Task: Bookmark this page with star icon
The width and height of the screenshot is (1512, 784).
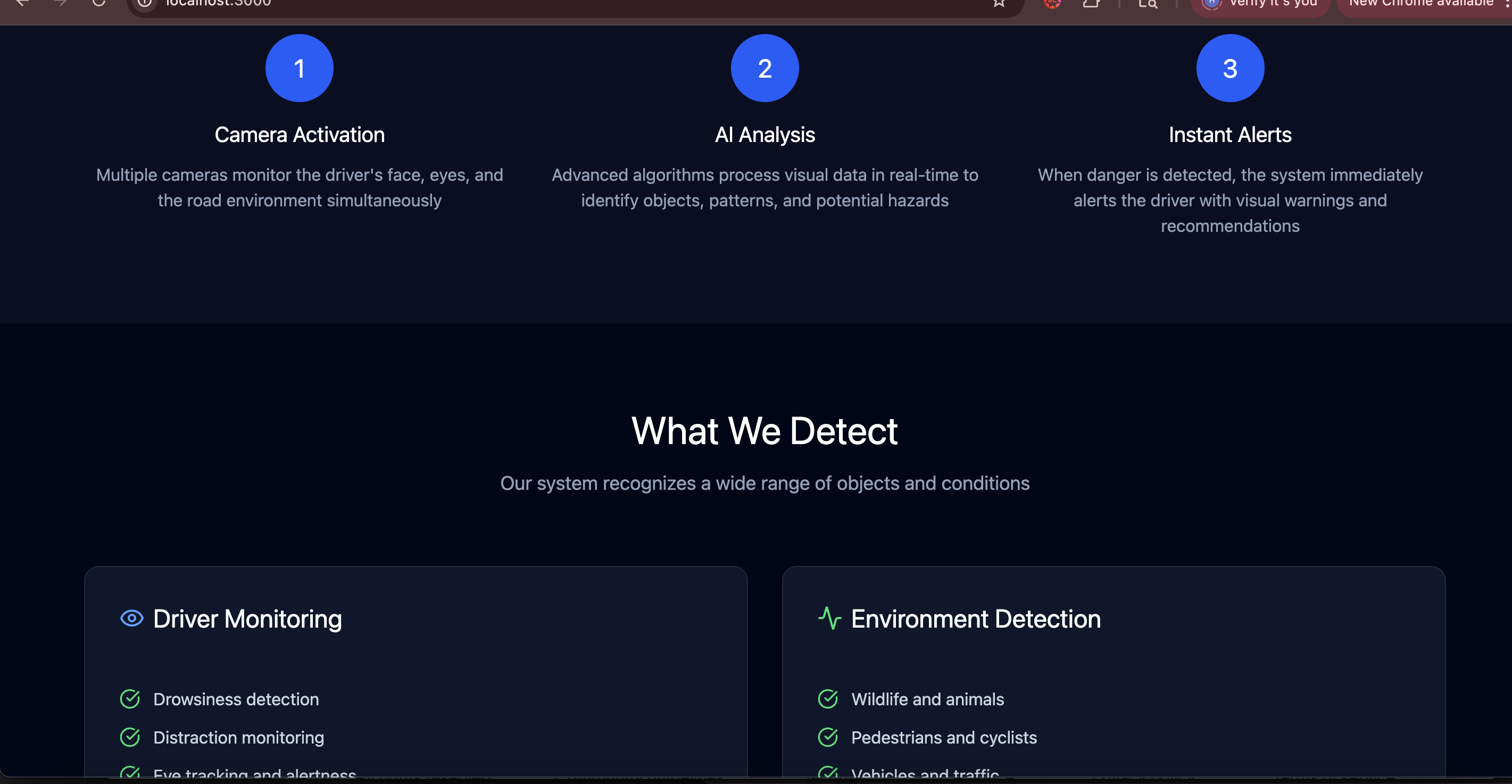Action: [999, 4]
